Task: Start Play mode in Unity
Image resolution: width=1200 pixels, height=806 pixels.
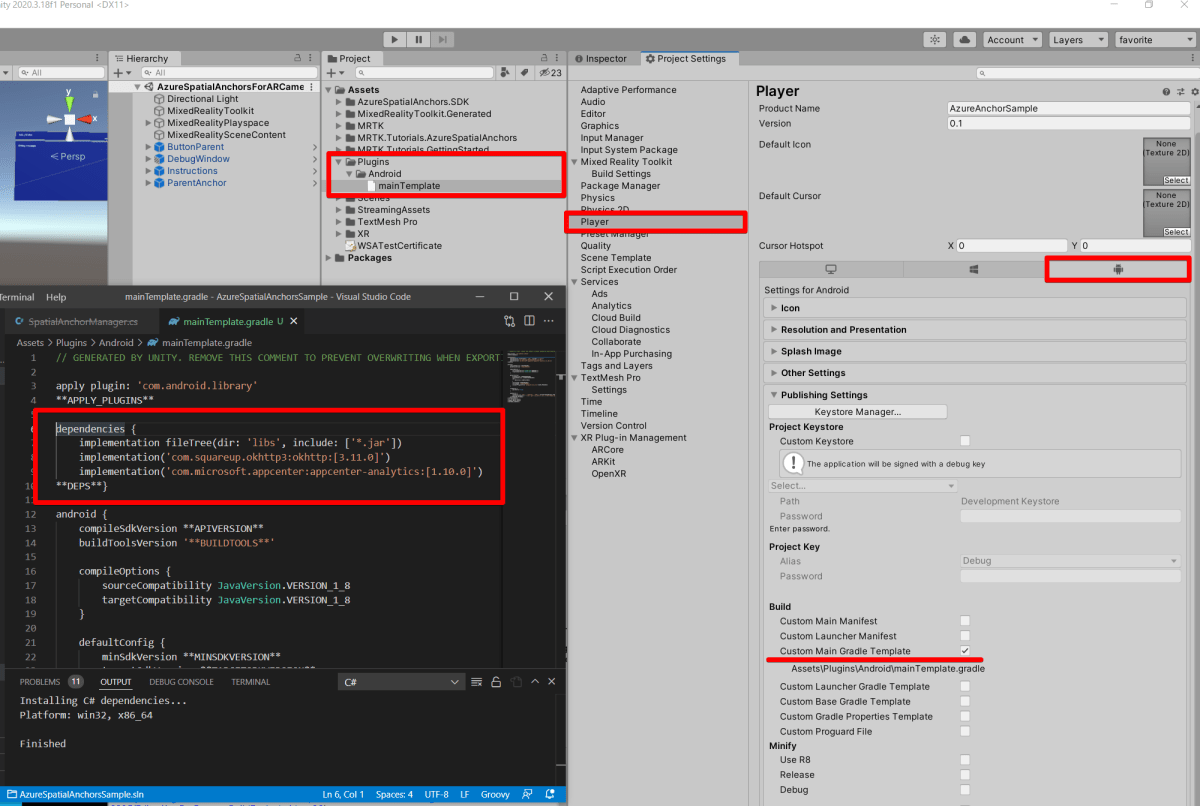Action: 395,39
